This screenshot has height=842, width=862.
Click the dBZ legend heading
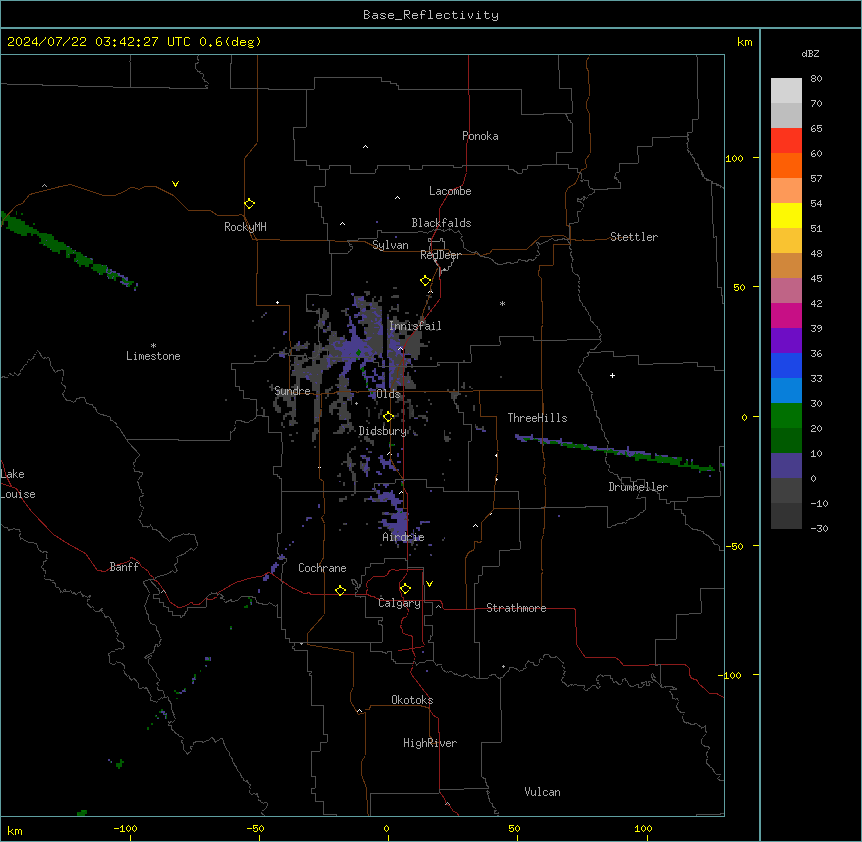point(810,53)
